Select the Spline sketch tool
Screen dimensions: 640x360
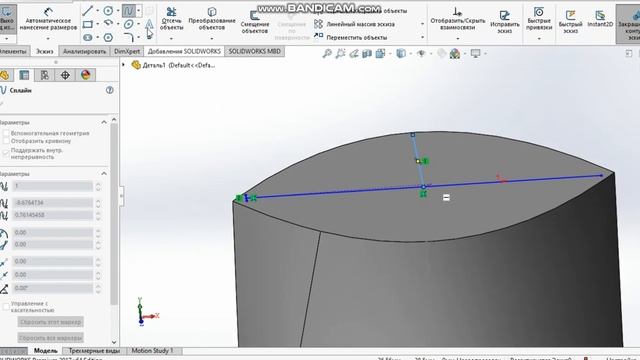[x=128, y=11]
